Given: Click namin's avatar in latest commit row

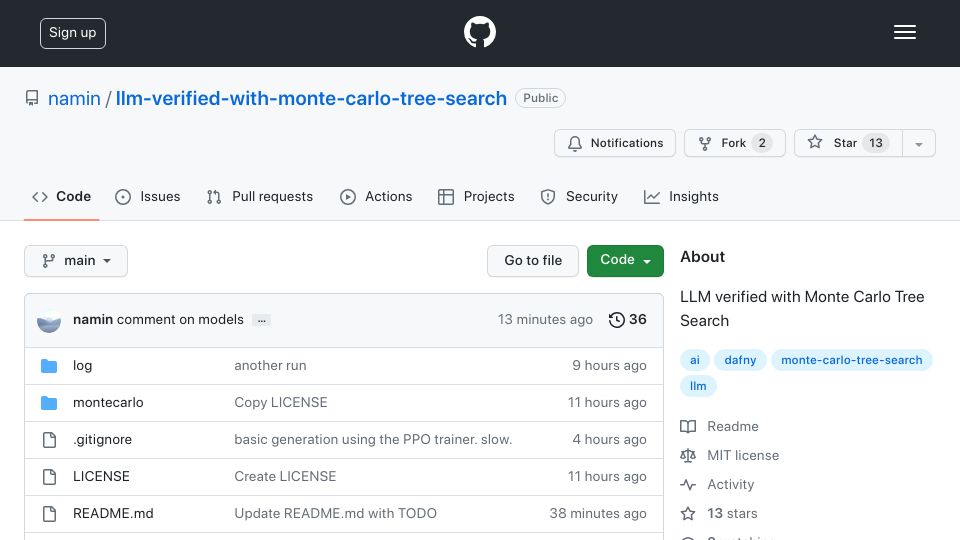Looking at the screenshot, I should pyautogui.click(x=49, y=320).
